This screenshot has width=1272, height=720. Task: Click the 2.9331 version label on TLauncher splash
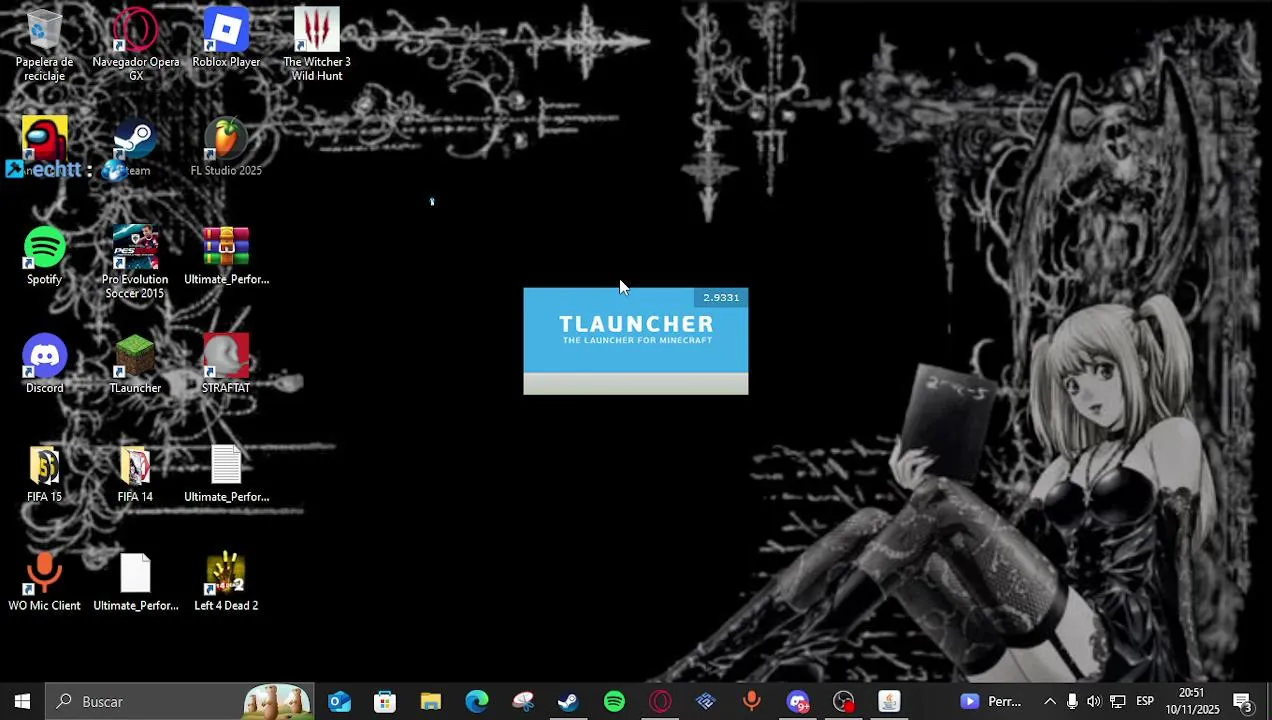721,297
